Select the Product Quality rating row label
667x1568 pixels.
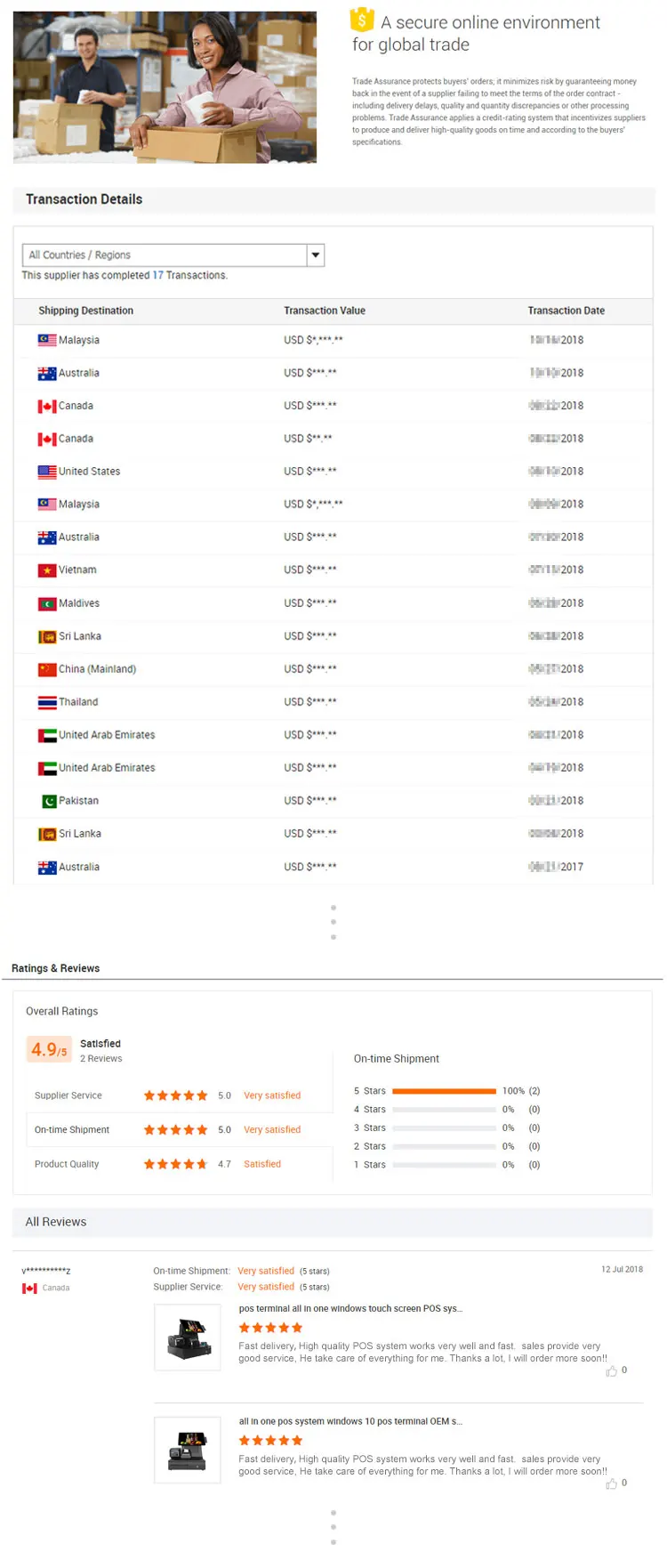point(67,1164)
